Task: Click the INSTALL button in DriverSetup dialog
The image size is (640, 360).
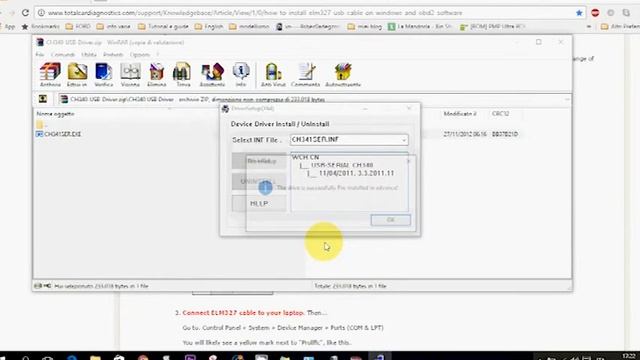Action: 259,160
